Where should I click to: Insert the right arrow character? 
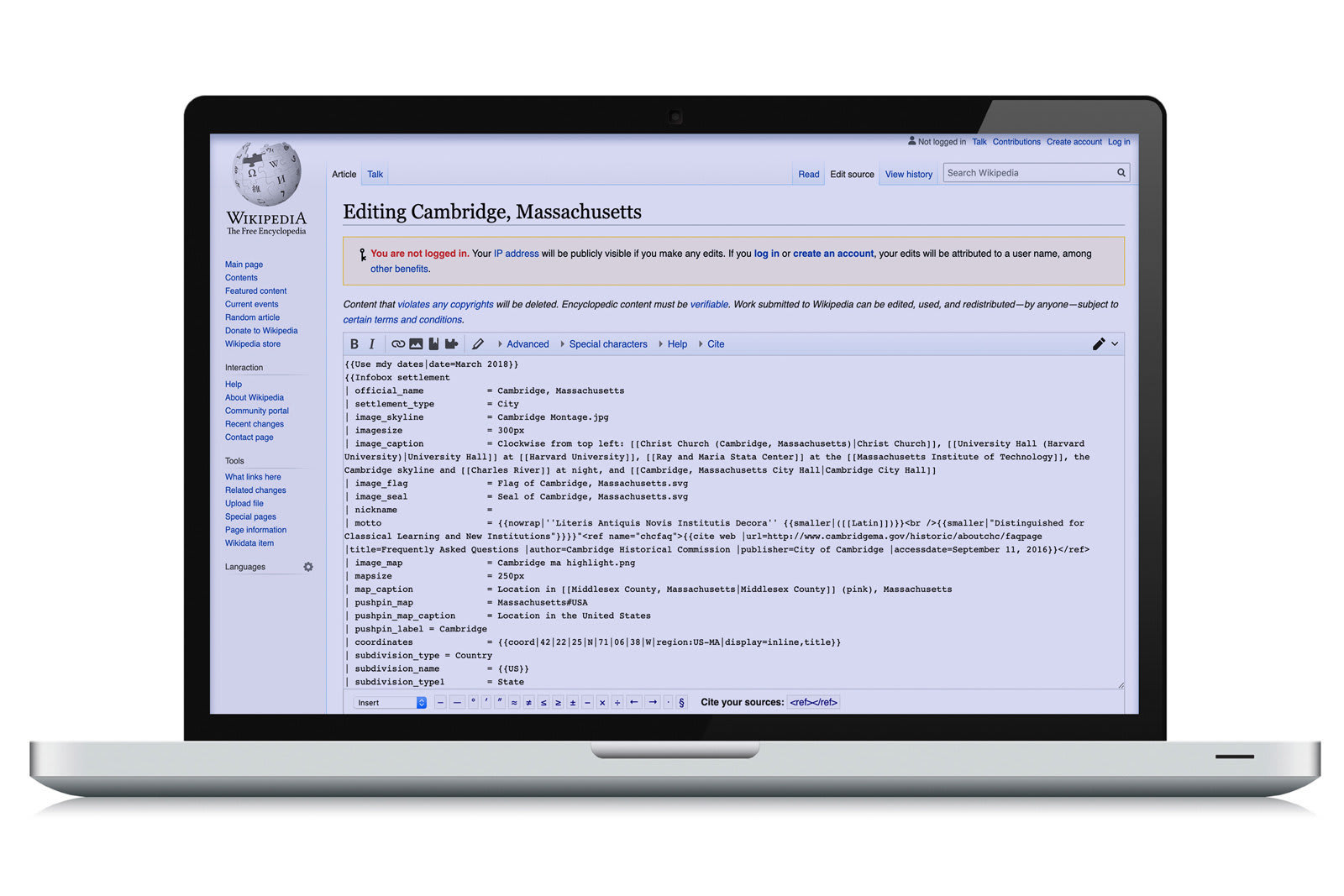click(x=653, y=703)
